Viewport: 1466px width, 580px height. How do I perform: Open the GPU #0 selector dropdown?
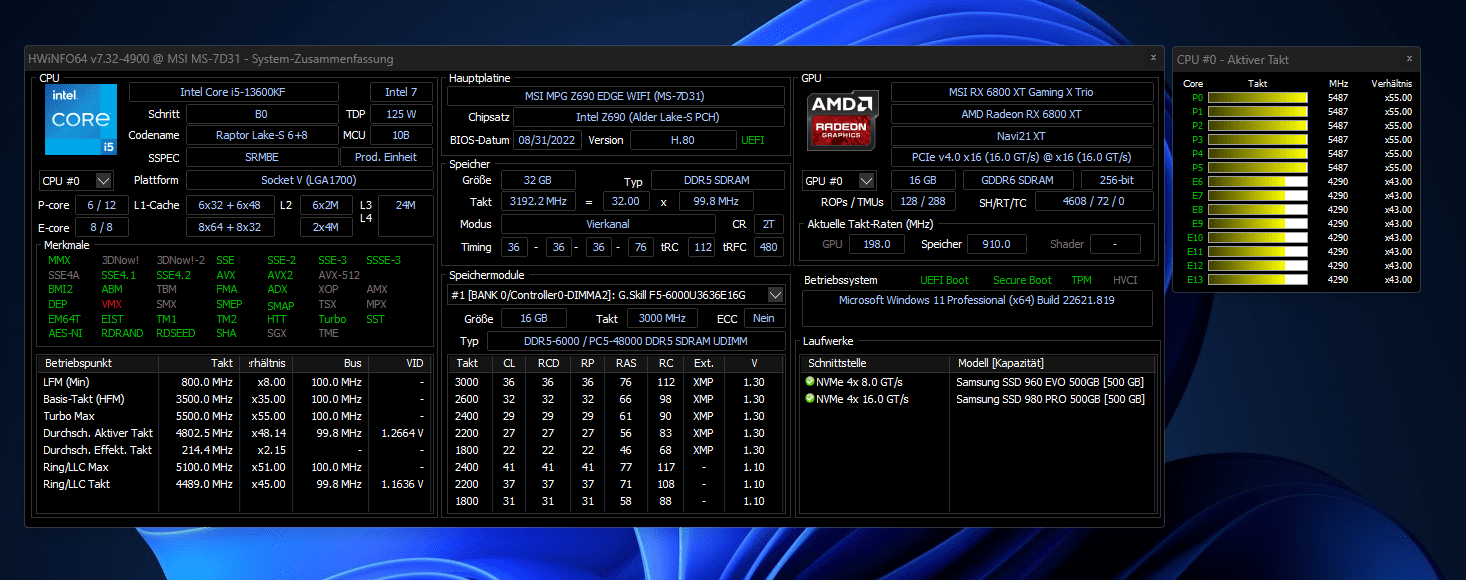(x=866, y=180)
